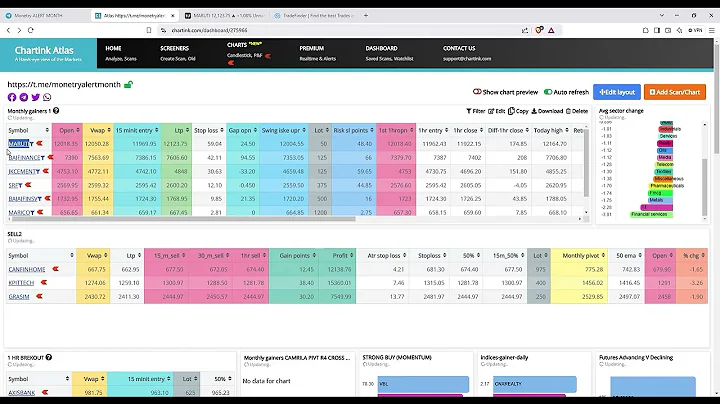Sort SELL2 table by Monthly pivot column
The image size is (720, 404).
pyautogui.click(x=579, y=255)
